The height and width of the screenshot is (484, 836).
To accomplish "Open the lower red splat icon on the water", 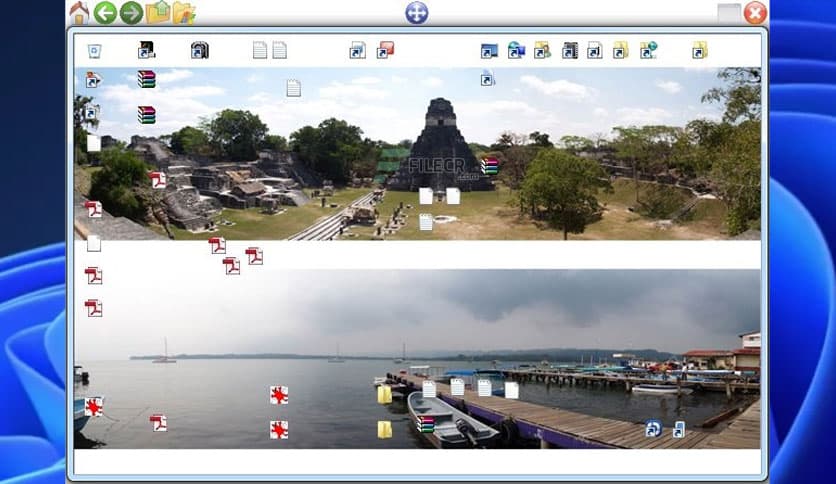I will click(279, 430).
